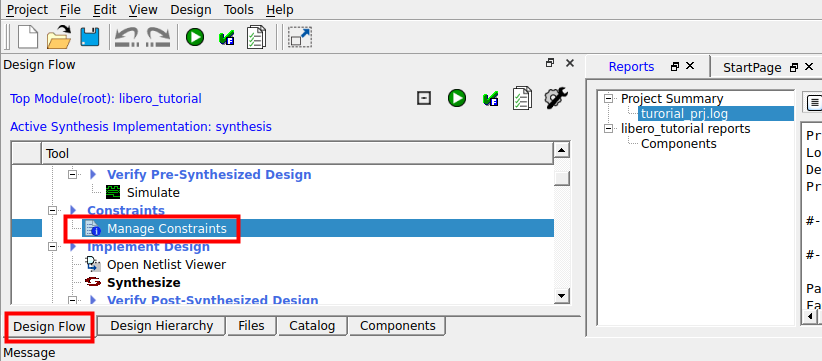This screenshot has width=822, height=361.
Task: Collapse the Implement Design node
Action: pos(52,246)
